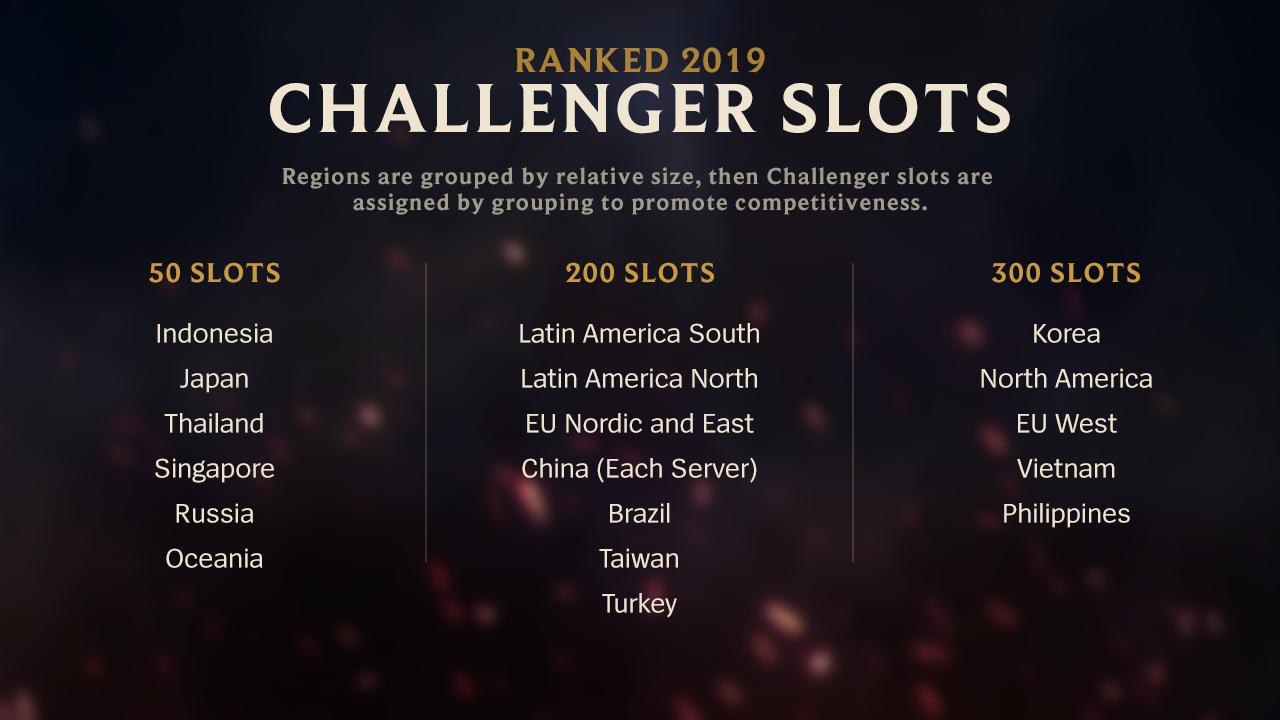This screenshot has height=720, width=1280.
Task: Click the 50 SLOTS column header
Action: (214, 273)
